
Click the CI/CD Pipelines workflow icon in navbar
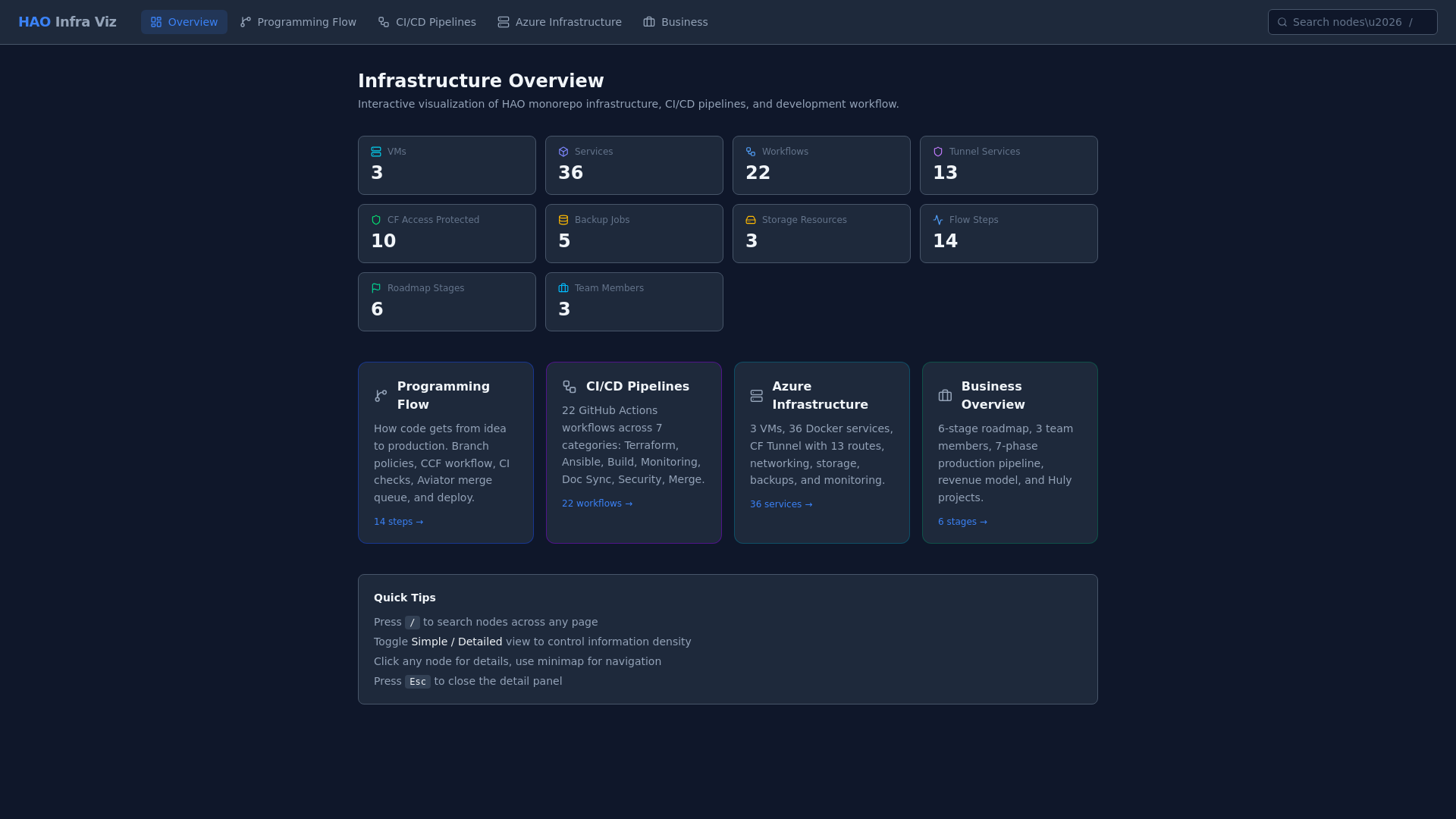pos(384,22)
